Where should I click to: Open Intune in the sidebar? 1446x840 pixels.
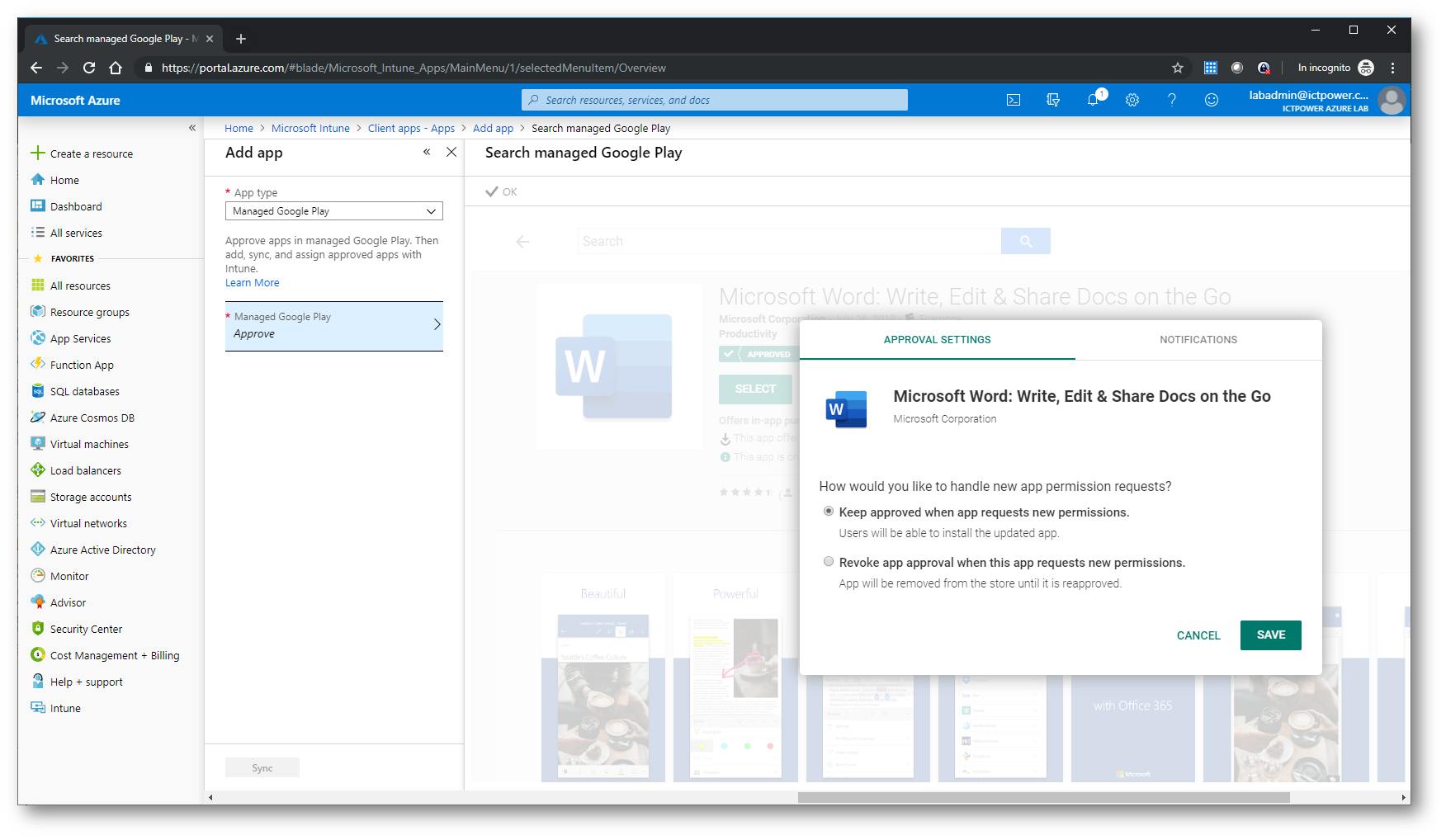coord(65,708)
